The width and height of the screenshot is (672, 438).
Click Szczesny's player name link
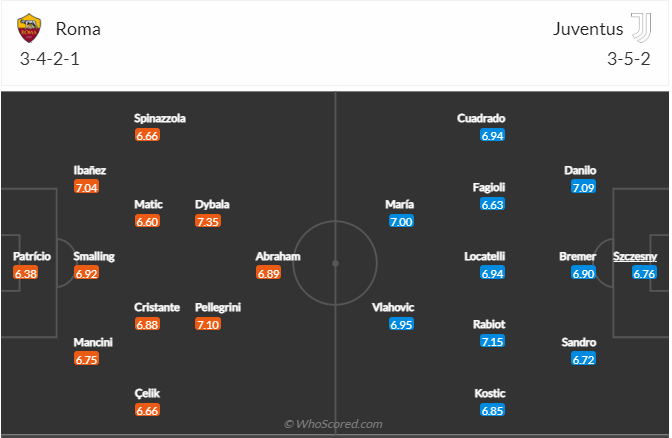(x=632, y=256)
